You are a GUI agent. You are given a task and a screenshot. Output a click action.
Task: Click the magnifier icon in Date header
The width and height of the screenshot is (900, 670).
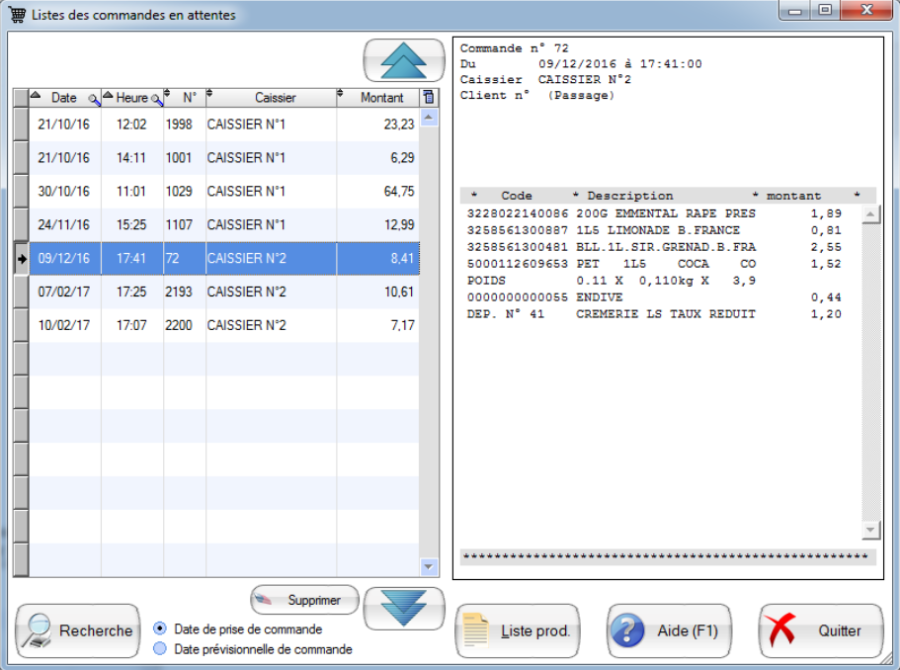click(x=94, y=99)
